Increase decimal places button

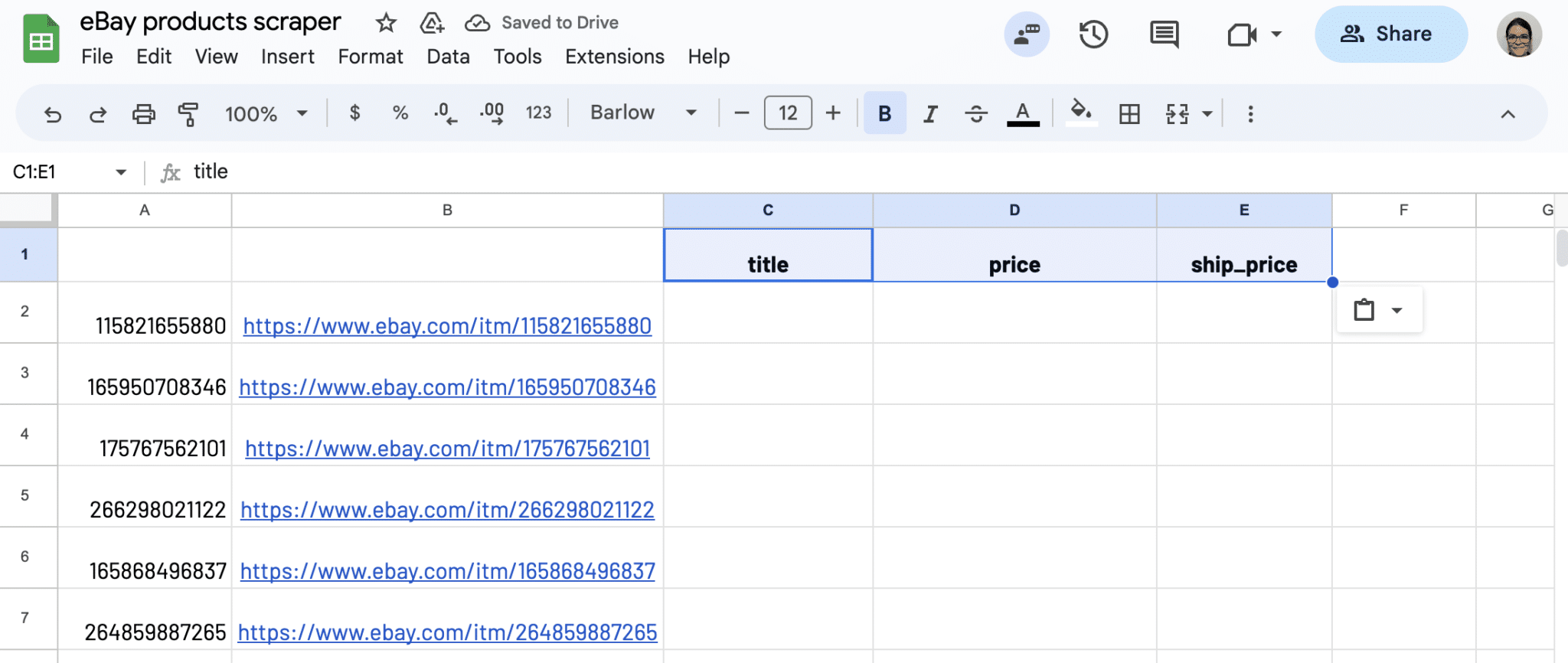click(492, 113)
